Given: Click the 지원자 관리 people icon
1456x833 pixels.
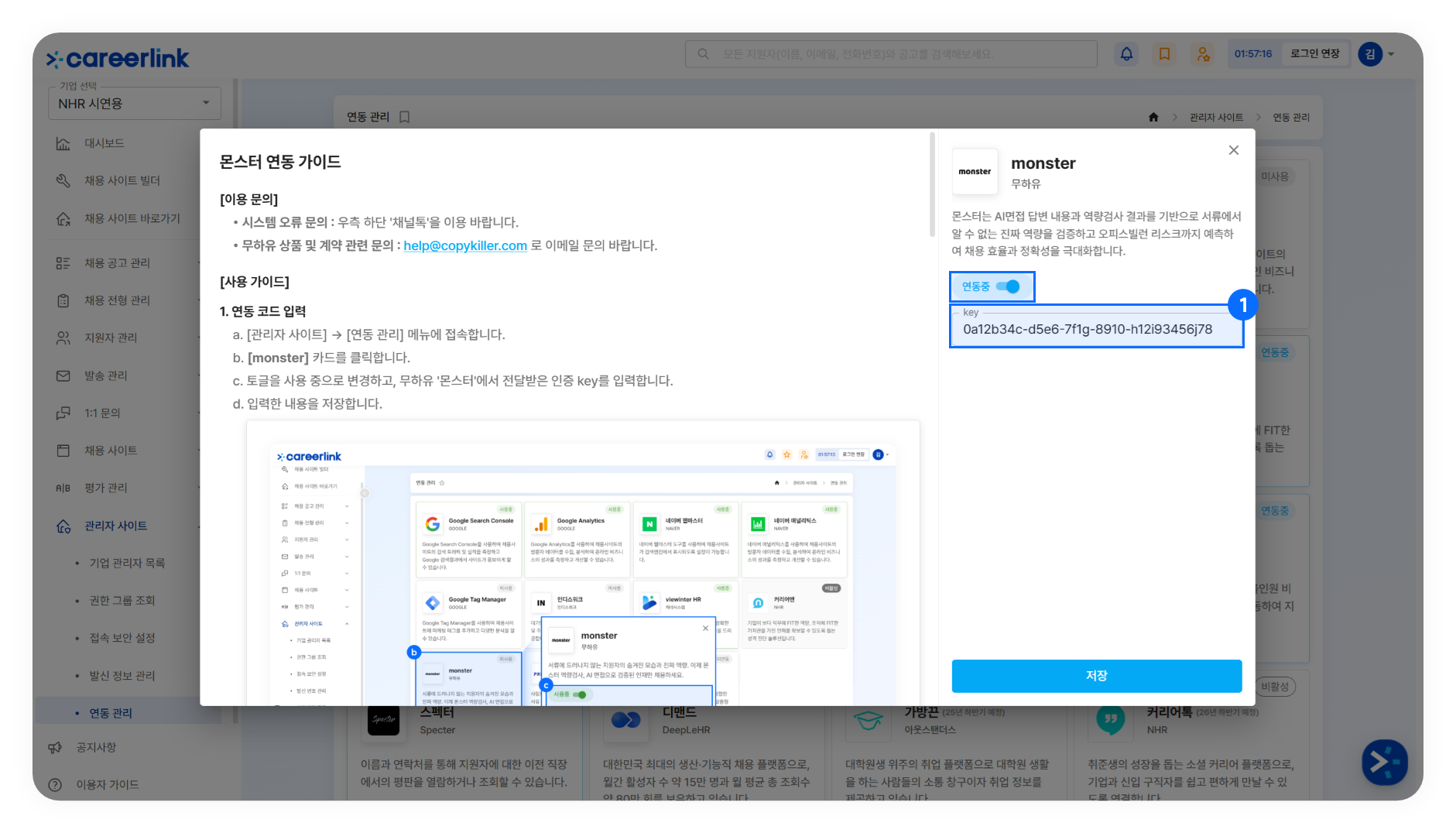Looking at the screenshot, I should coord(63,338).
